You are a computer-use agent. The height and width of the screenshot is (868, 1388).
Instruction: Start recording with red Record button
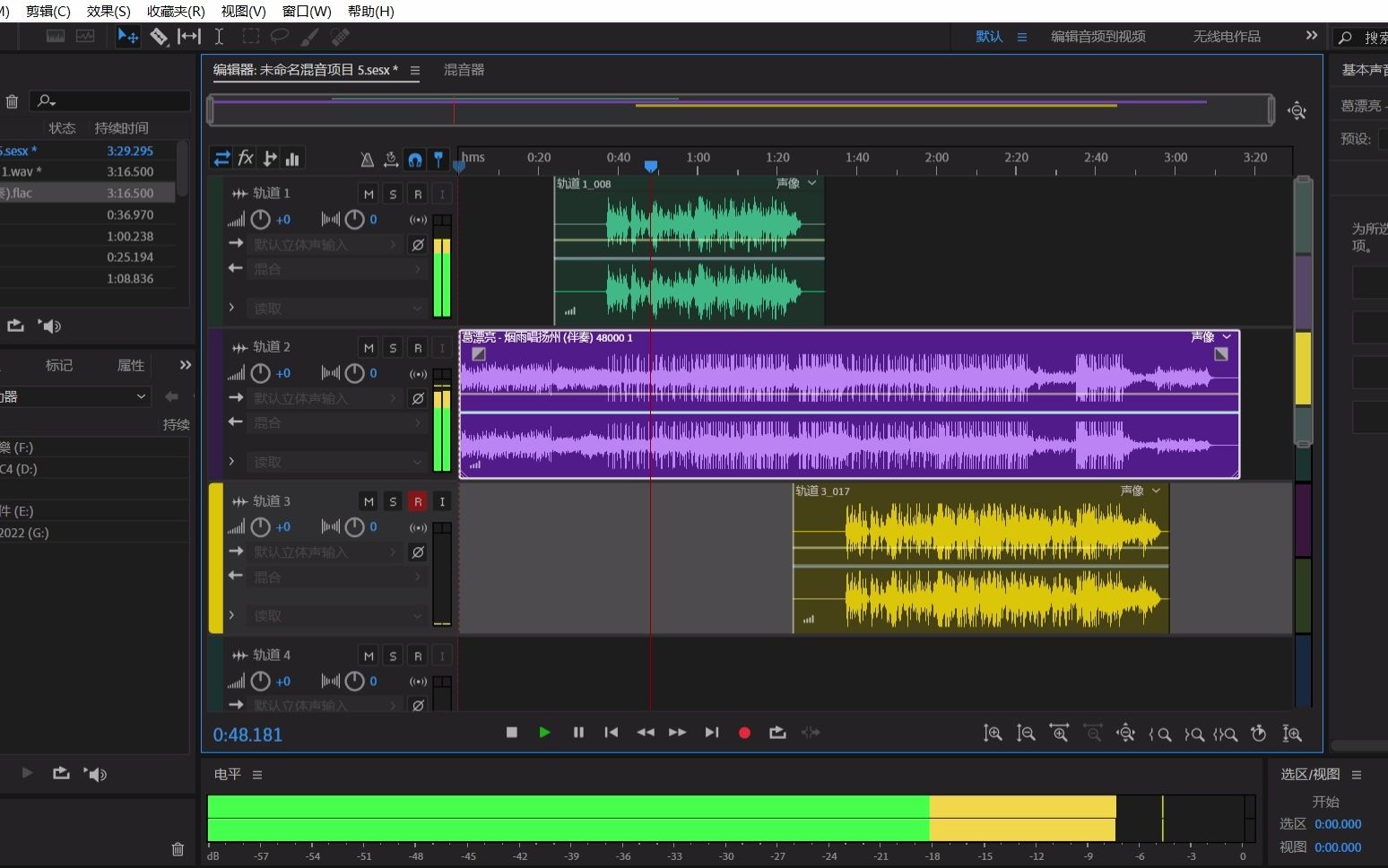[744, 733]
